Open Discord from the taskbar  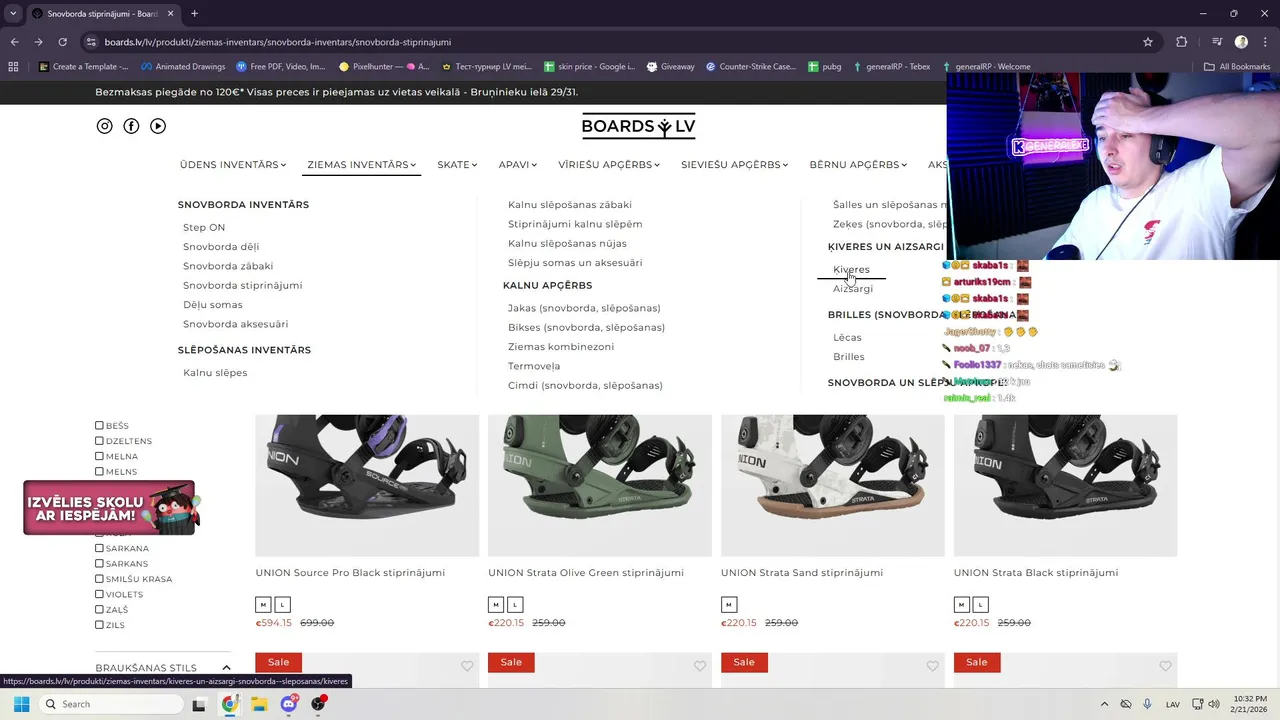pos(289,704)
